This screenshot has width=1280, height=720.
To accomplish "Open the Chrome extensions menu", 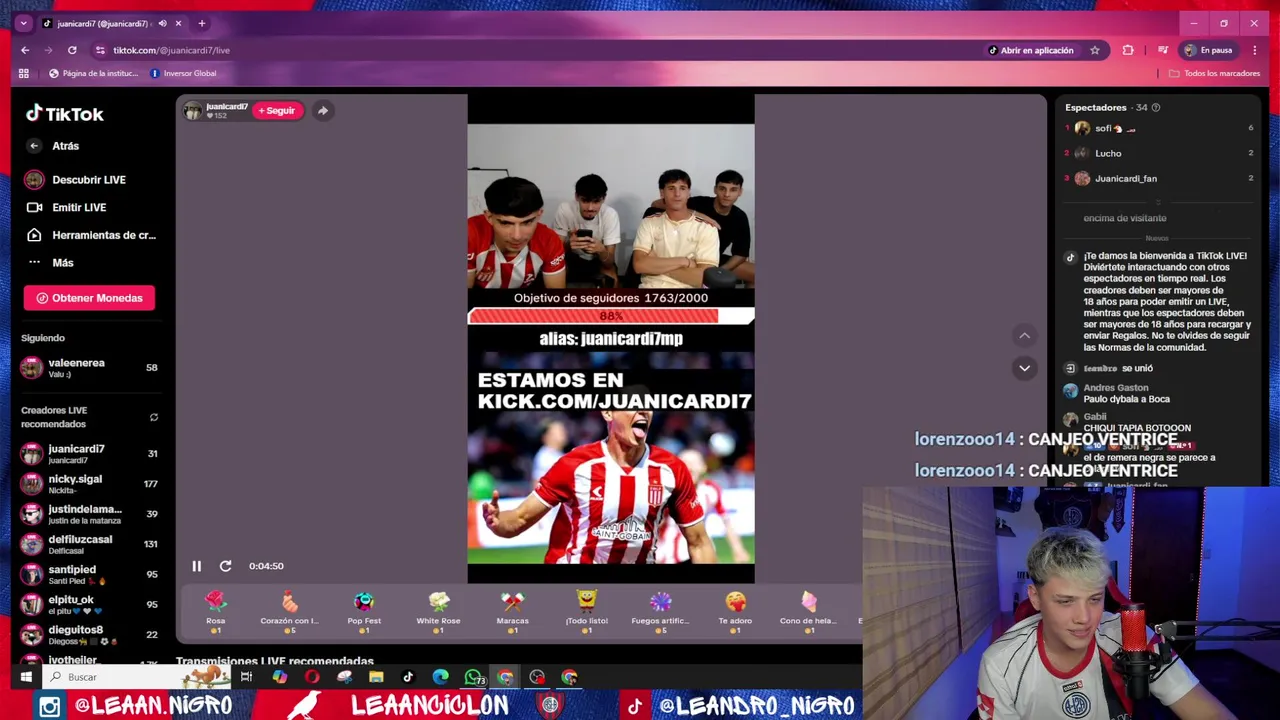I will pyautogui.click(x=1128, y=50).
